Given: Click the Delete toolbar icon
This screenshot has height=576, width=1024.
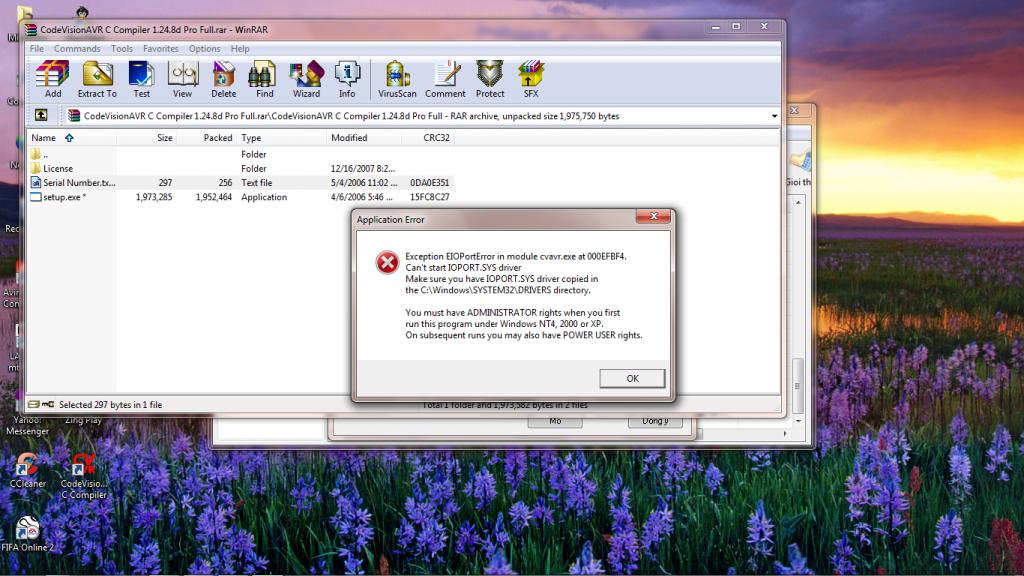Looking at the screenshot, I should tap(223, 79).
